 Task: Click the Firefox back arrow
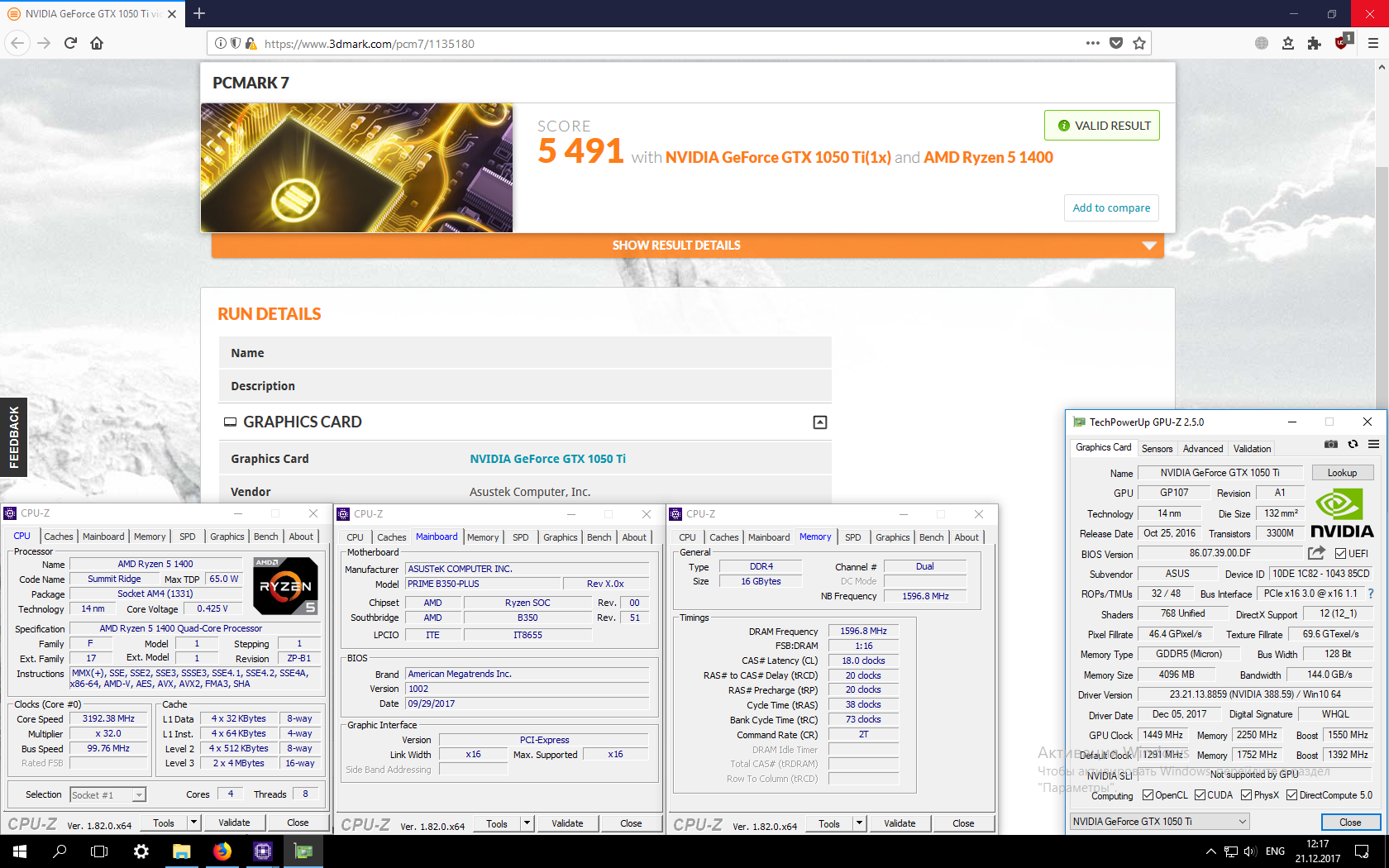[x=18, y=43]
